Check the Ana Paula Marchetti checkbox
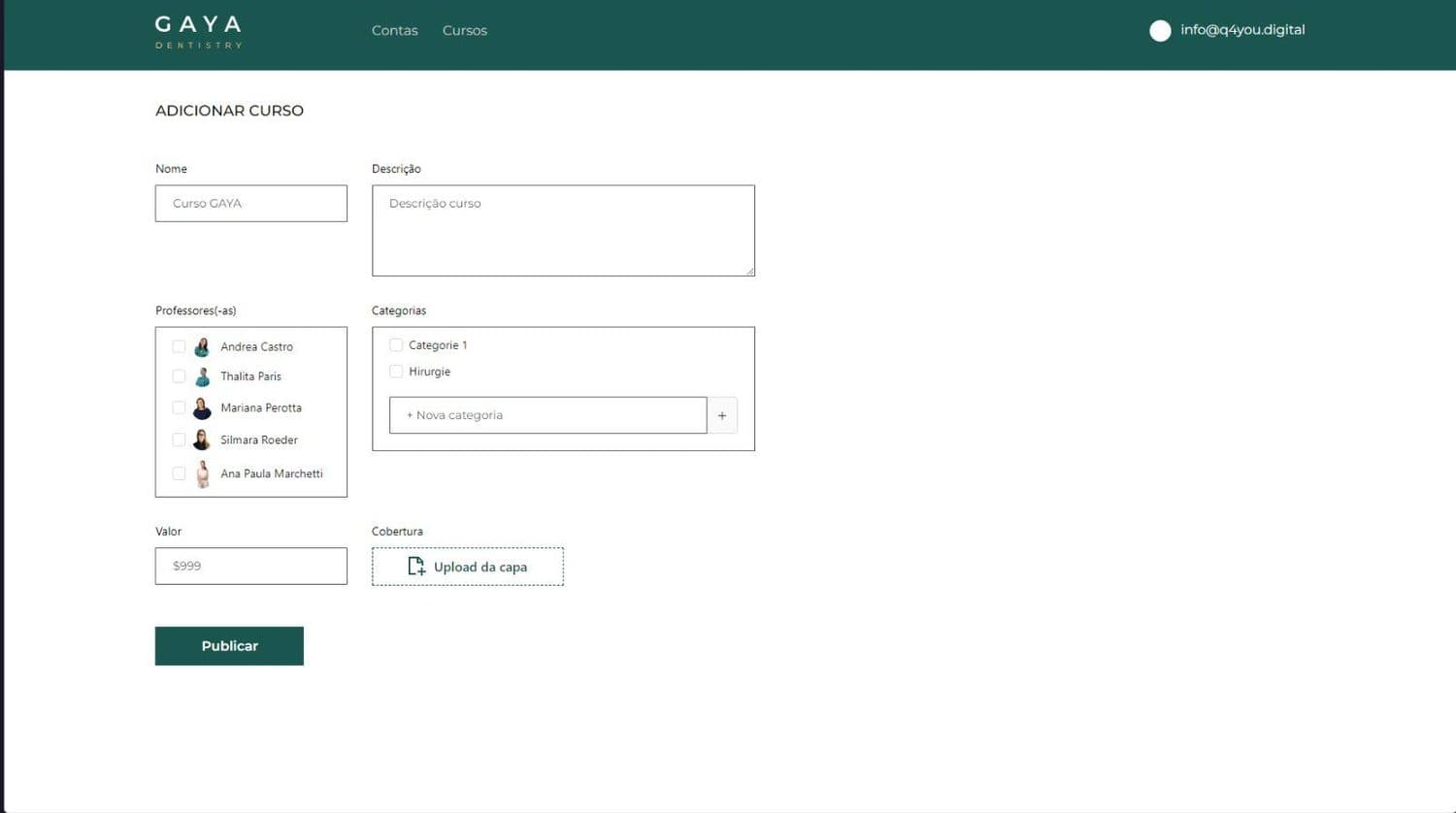Image resolution: width=1456 pixels, height=813 pixels. [x=179, y=473]
